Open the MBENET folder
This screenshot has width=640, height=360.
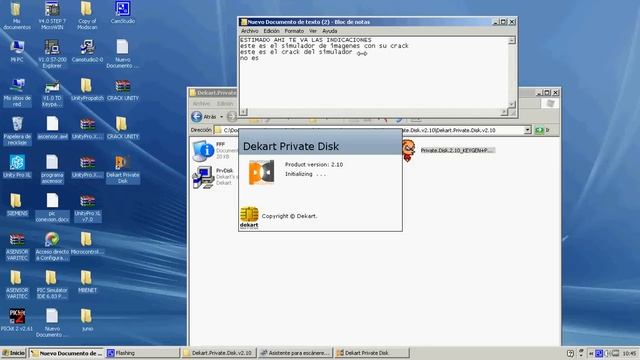pos(87,282)
